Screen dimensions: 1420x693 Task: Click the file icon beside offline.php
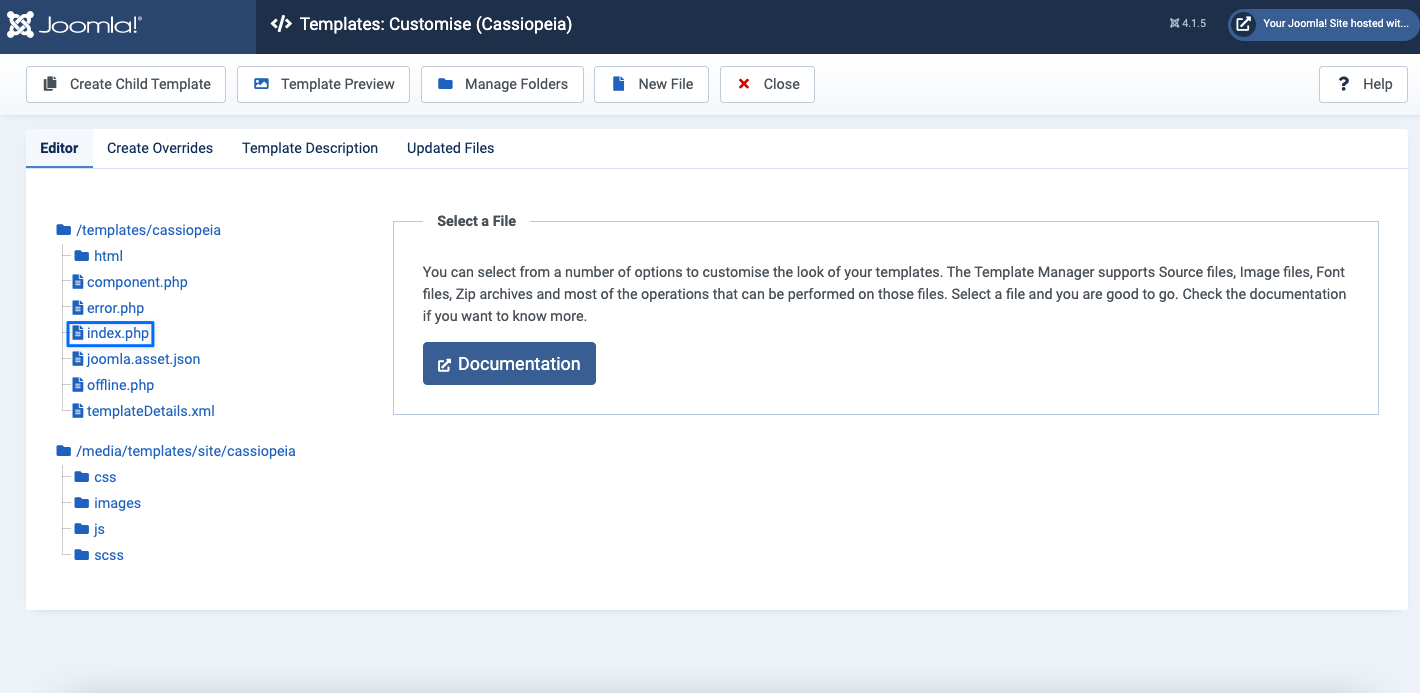[x=78, y=385]
